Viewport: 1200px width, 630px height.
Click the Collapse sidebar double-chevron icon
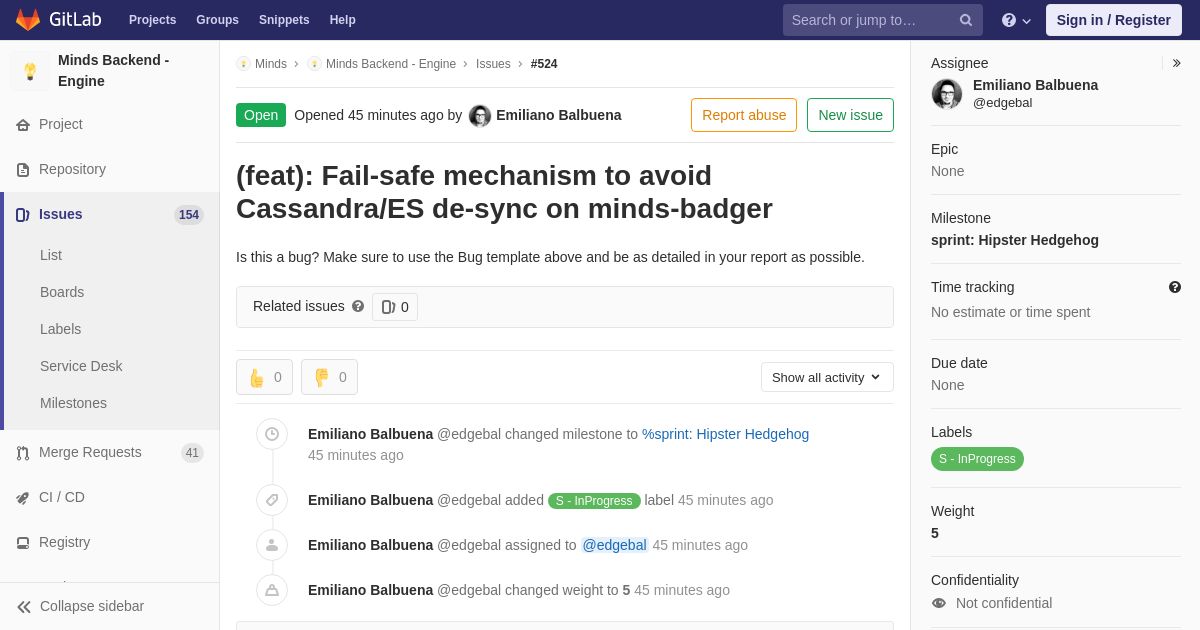click(24, 607)
